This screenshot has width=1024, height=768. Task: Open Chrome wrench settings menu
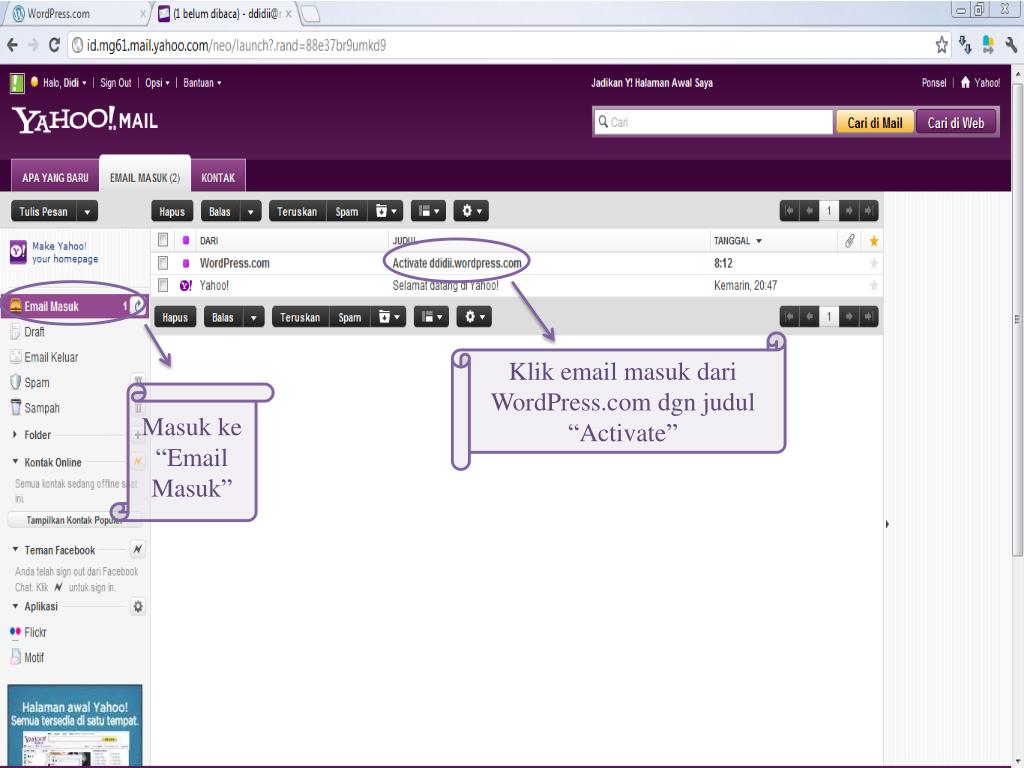(1011, 45)
